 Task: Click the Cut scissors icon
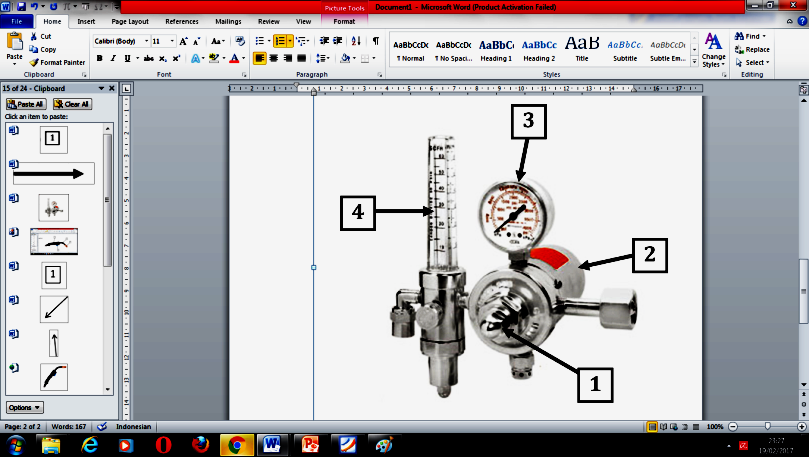click(x=35, y=36)
